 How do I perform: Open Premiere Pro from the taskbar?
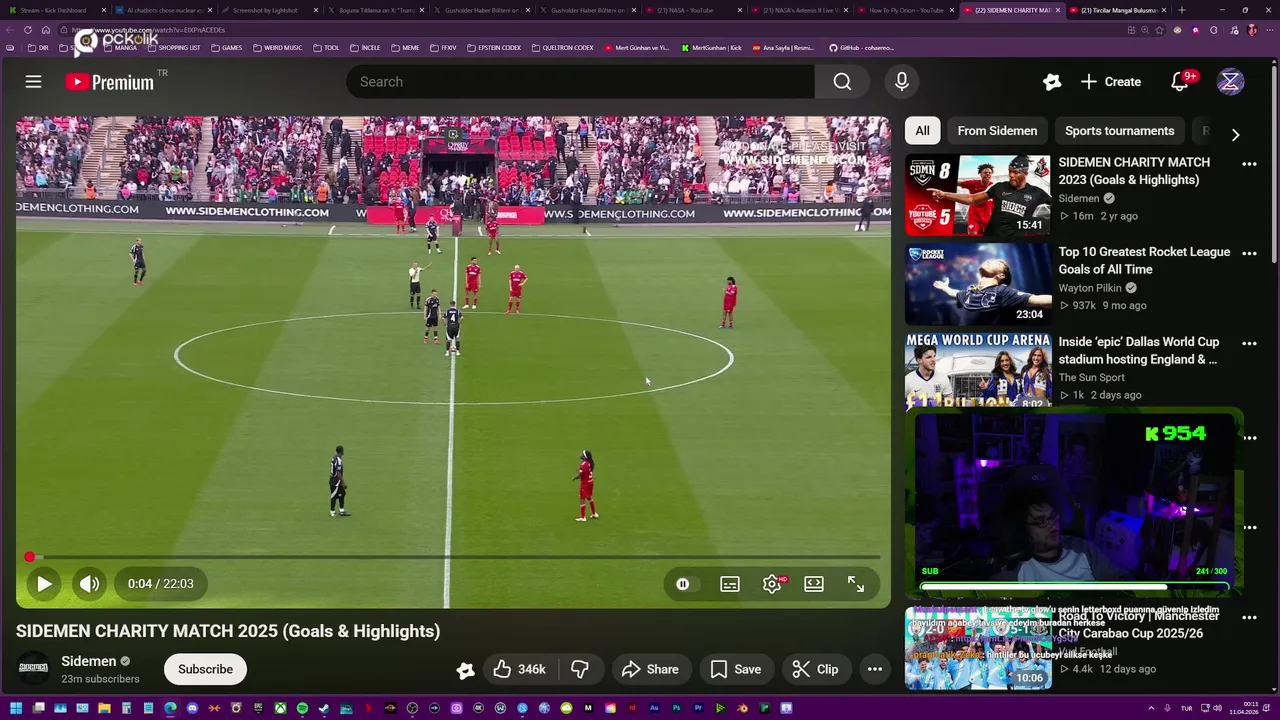coord(698,708)
